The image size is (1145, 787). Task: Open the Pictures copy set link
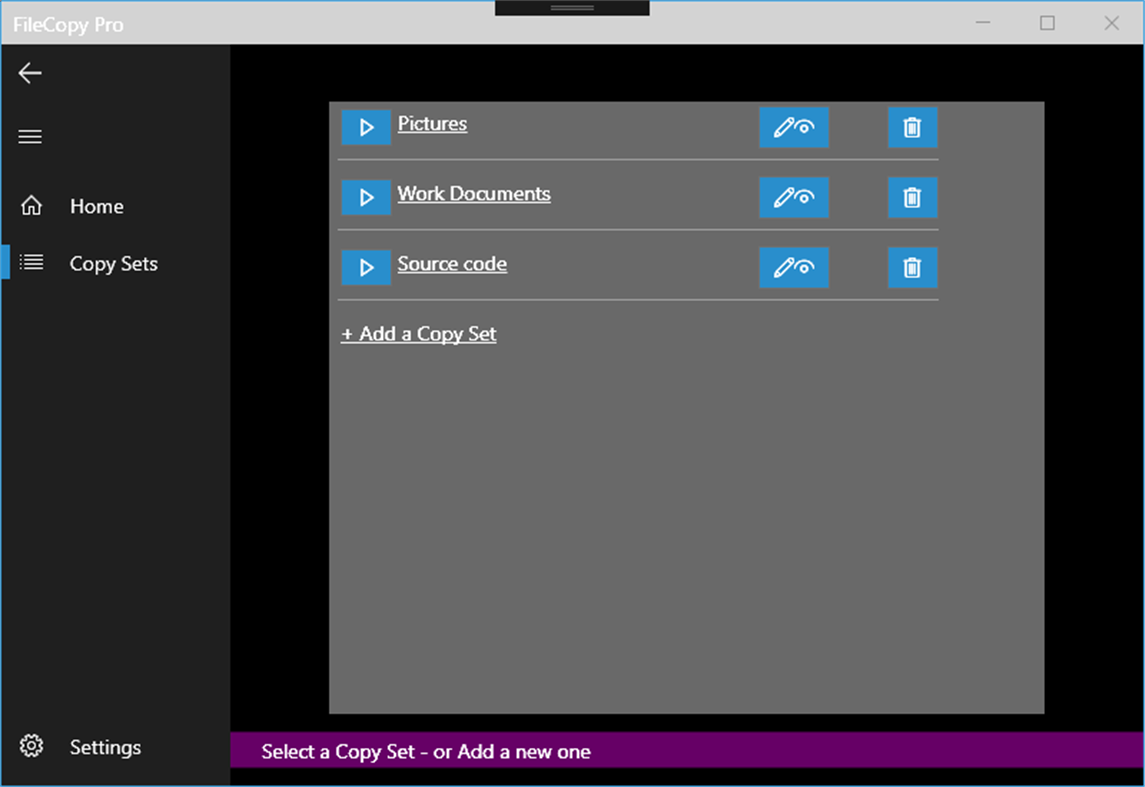point(432,123)
